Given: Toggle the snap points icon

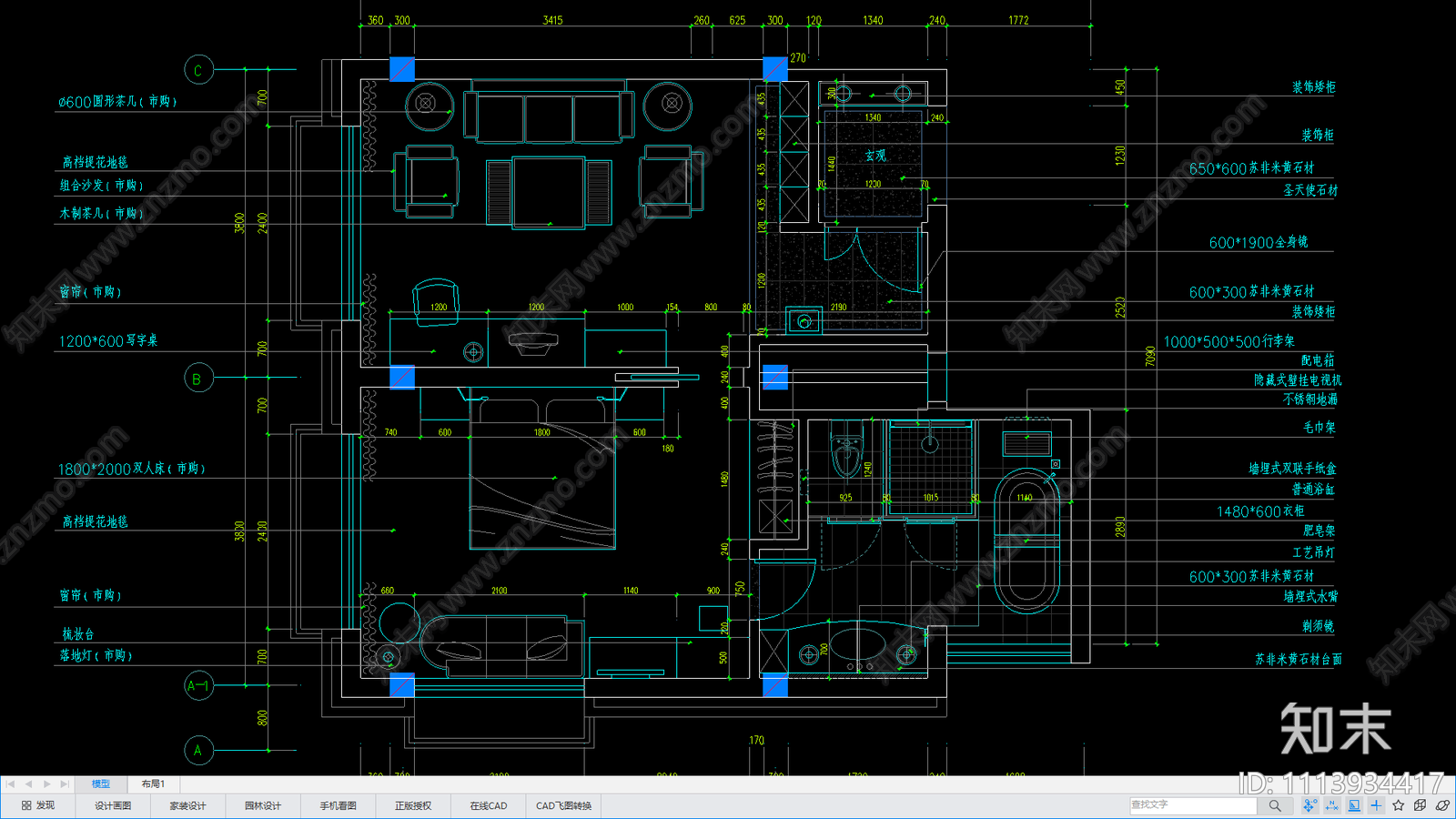Looking at the screenshot, I should tap(1309, 805).
